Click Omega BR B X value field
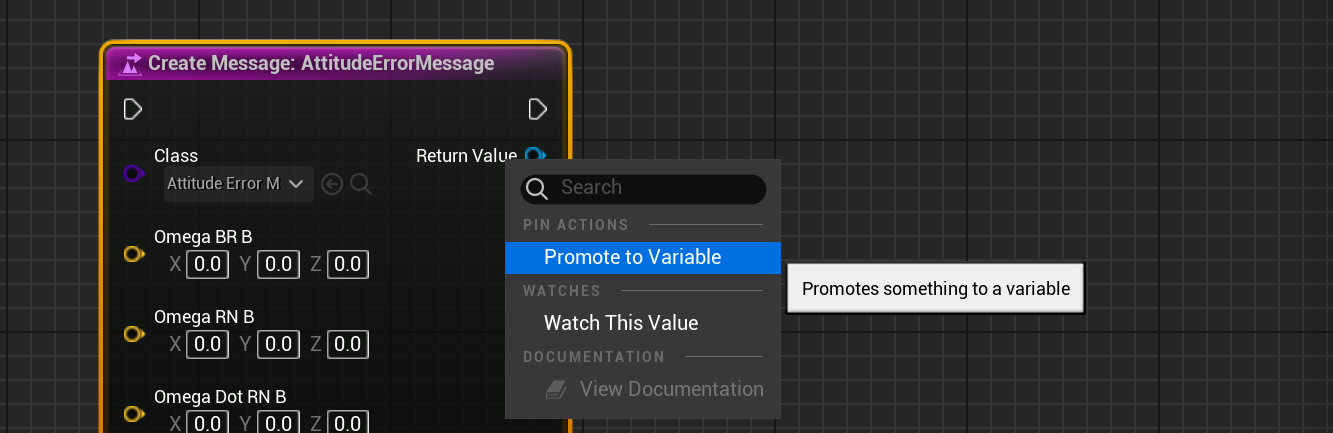 pos(207,265)
